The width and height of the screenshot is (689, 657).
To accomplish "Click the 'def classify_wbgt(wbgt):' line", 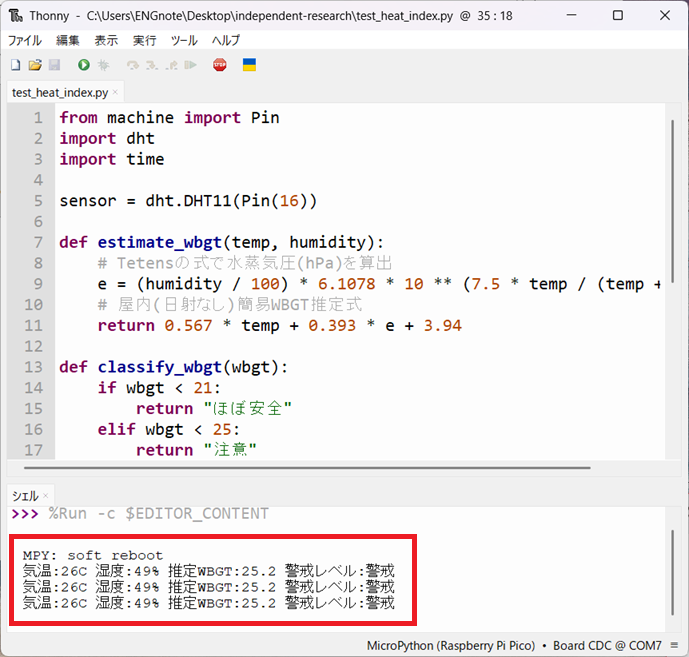I will pos(174,367).
